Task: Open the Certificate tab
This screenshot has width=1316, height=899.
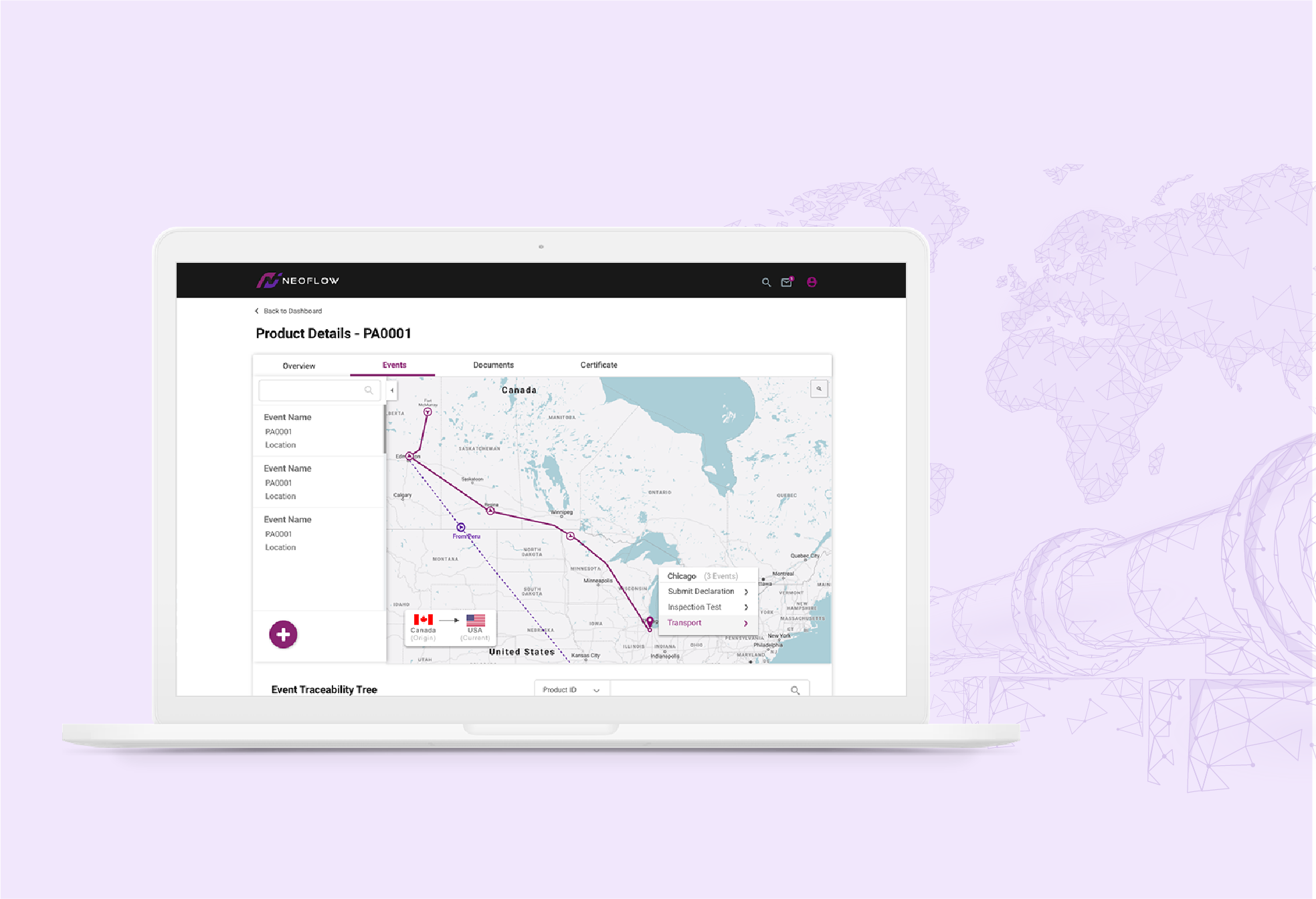Action: [x=599, y=365]
